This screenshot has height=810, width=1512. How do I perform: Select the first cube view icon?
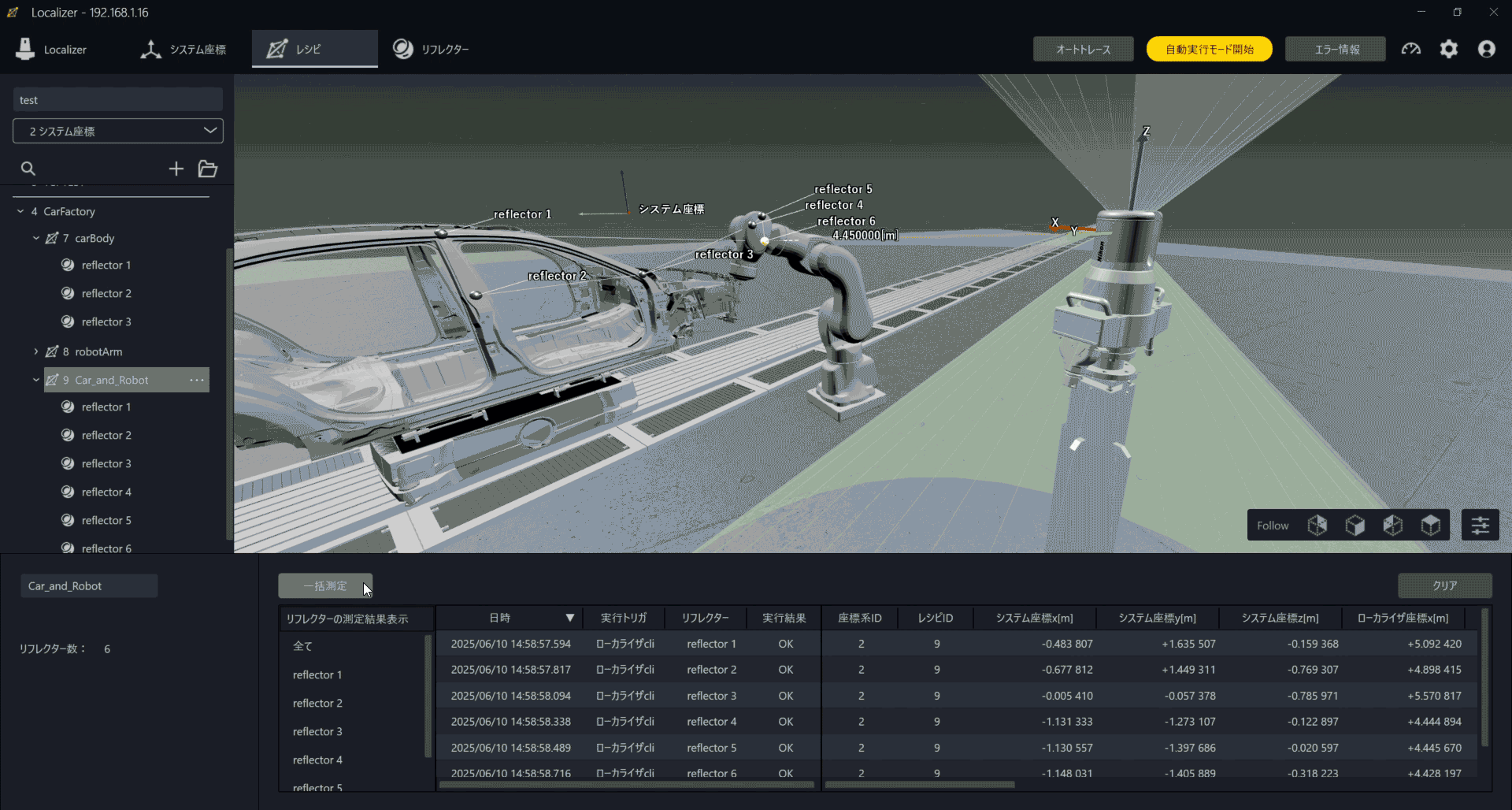1317,526
